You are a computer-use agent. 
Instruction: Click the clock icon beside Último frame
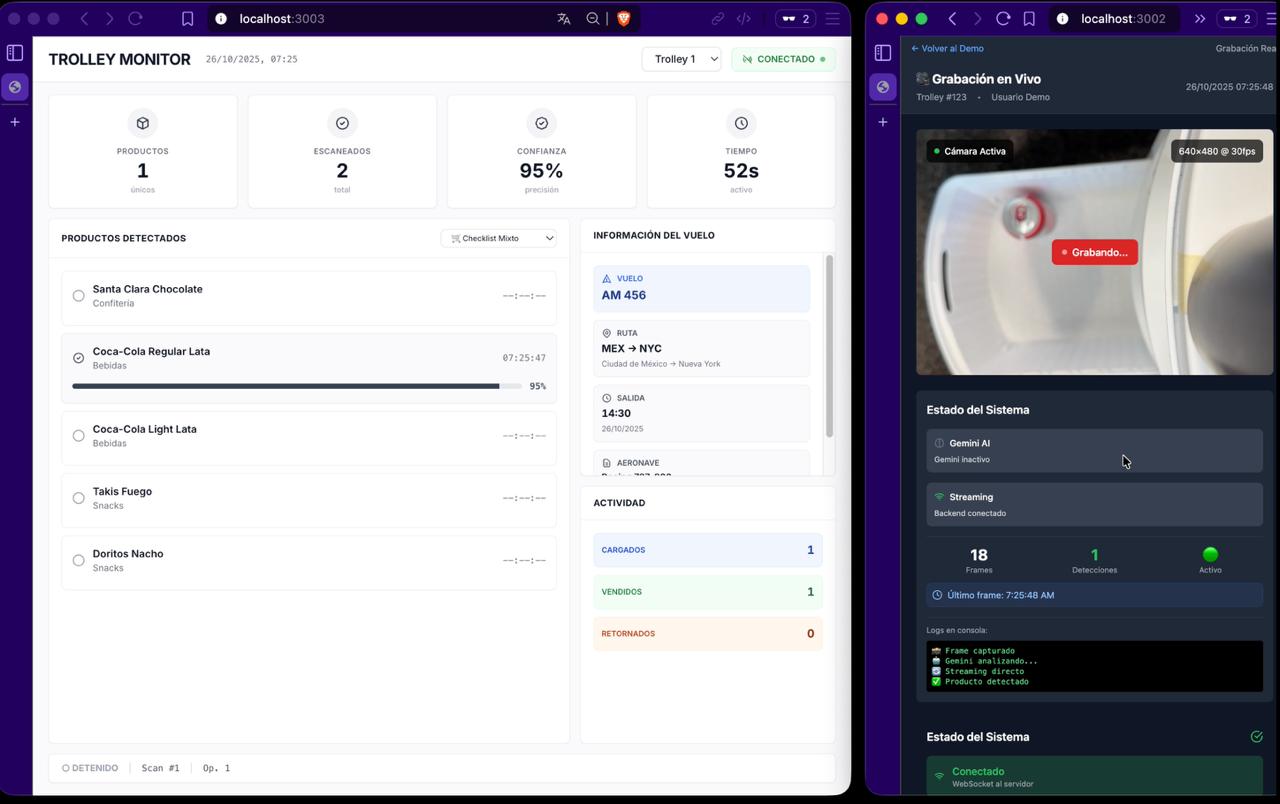click(x=937, y=595)
